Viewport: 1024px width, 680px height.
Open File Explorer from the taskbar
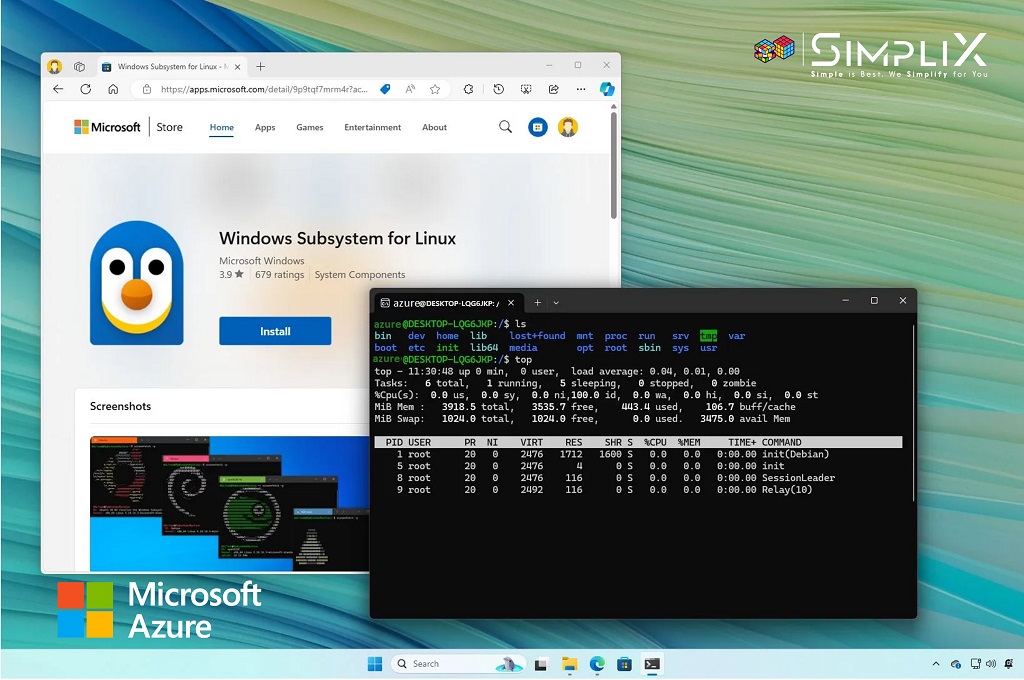569,664
